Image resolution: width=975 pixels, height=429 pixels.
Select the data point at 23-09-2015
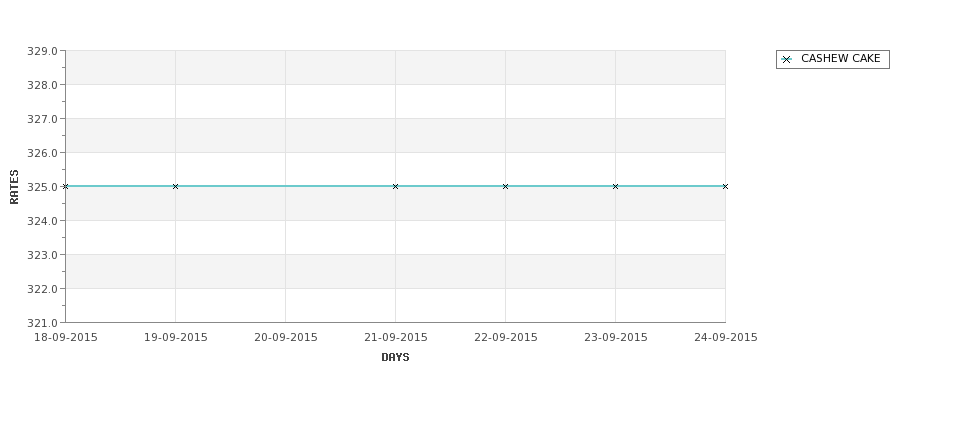click(616, 187)
